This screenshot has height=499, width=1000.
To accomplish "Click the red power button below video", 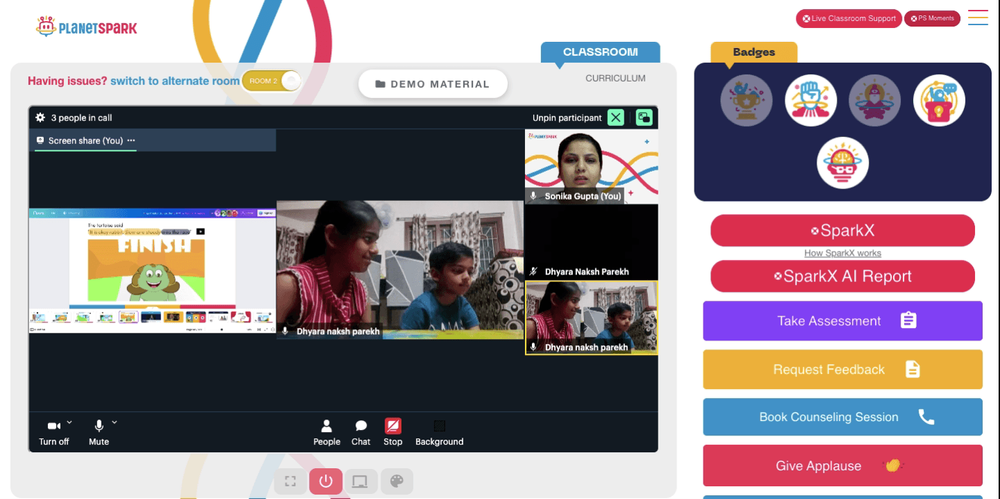I will (x=326, y=481).
